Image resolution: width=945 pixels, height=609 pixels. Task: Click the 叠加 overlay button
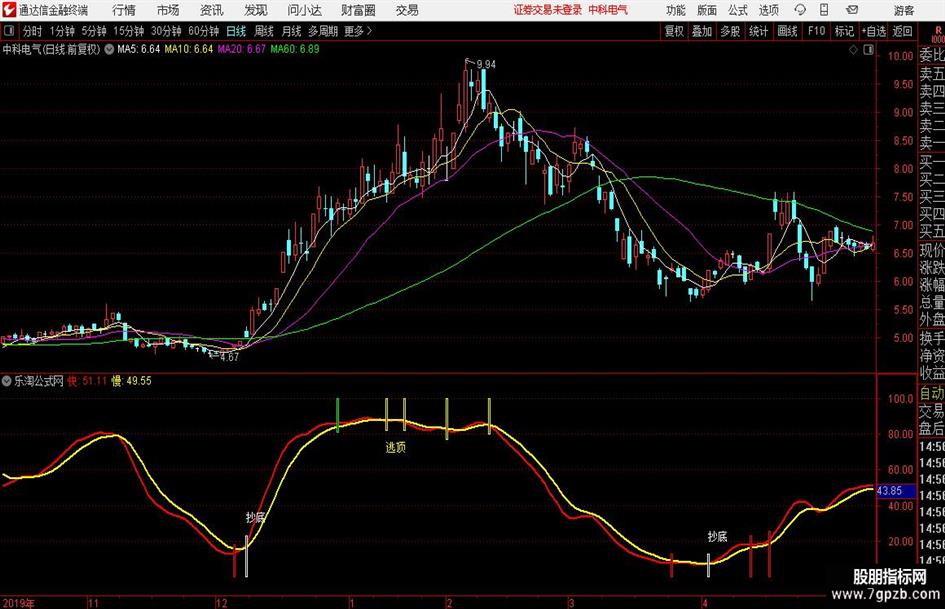point(702,31)
